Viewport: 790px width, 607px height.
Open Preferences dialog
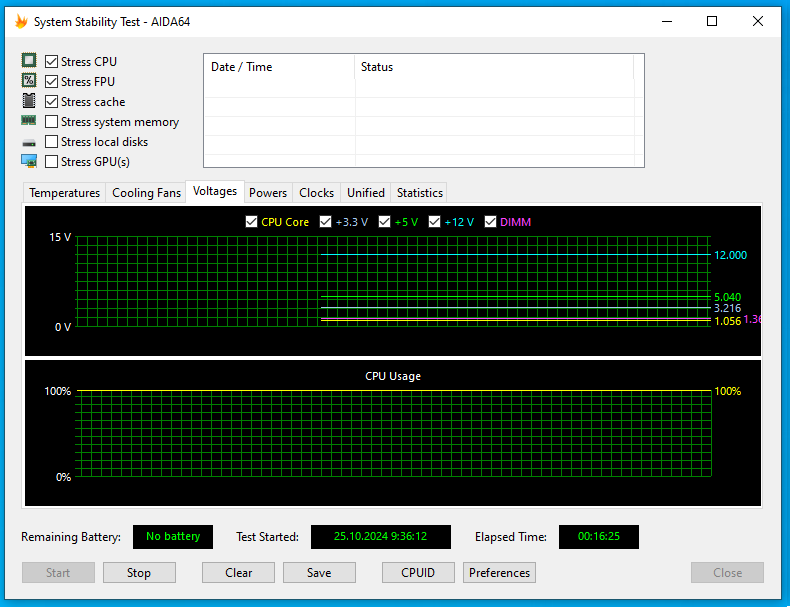tap(499, 573)
